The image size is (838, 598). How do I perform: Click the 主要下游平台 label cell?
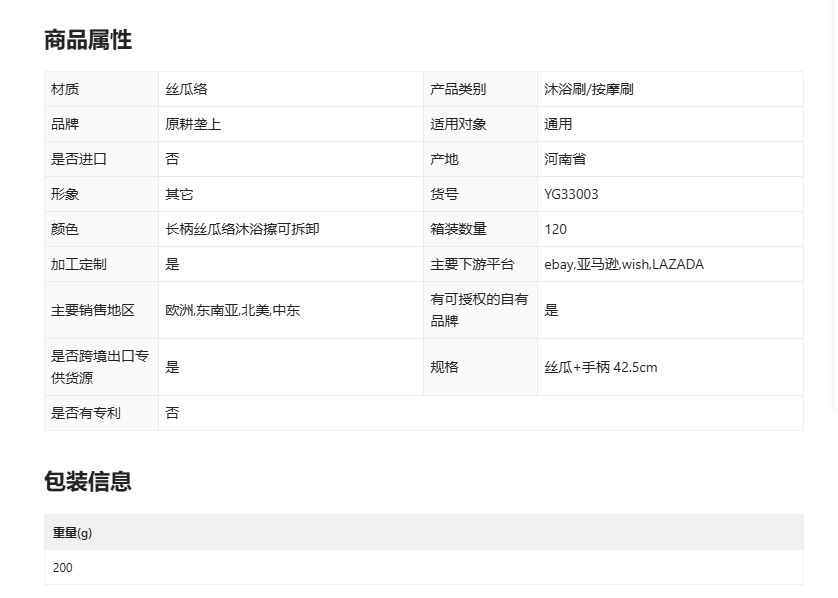click(x=472, y=264)
